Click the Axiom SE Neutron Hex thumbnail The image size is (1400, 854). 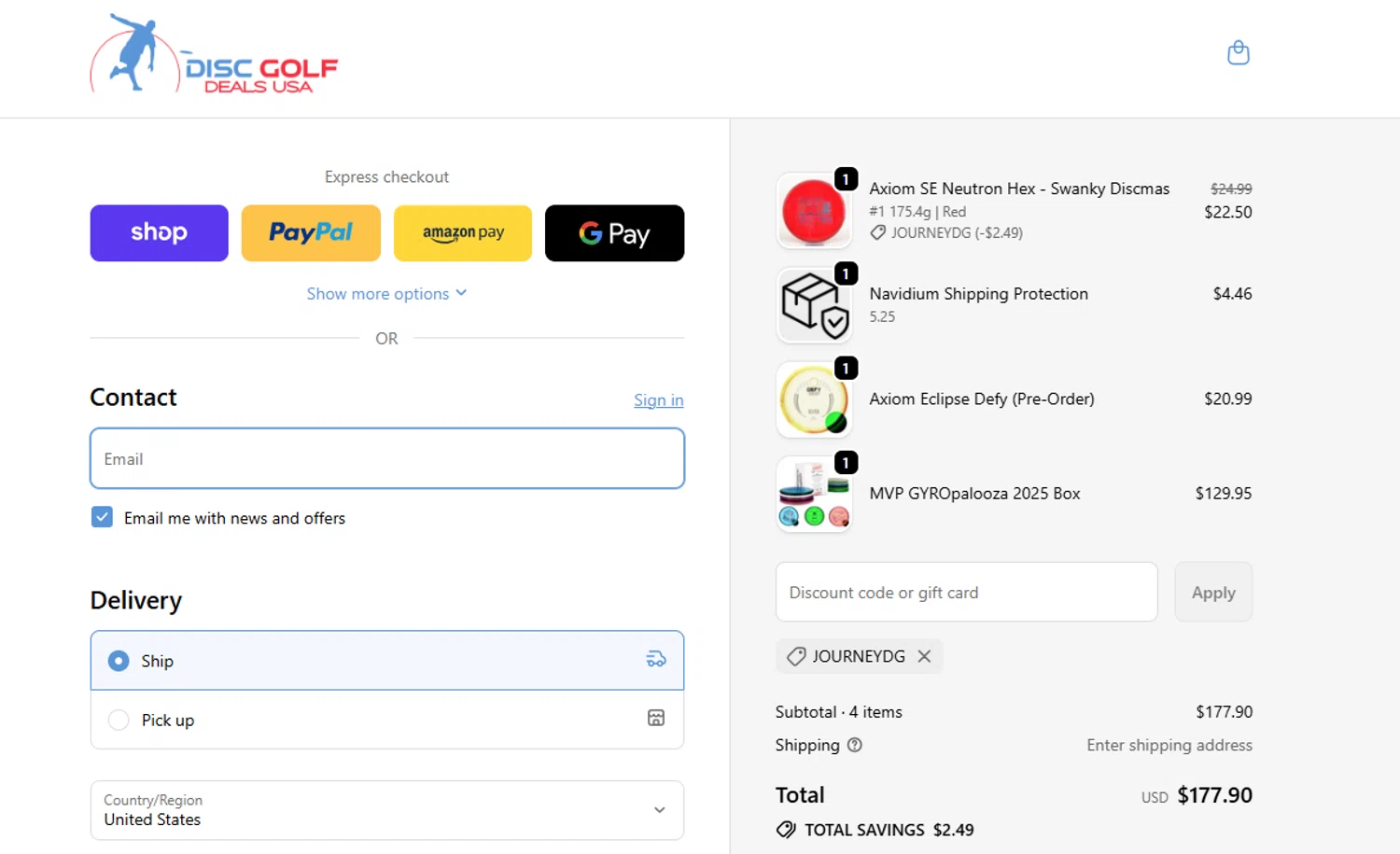coord(814,211)
